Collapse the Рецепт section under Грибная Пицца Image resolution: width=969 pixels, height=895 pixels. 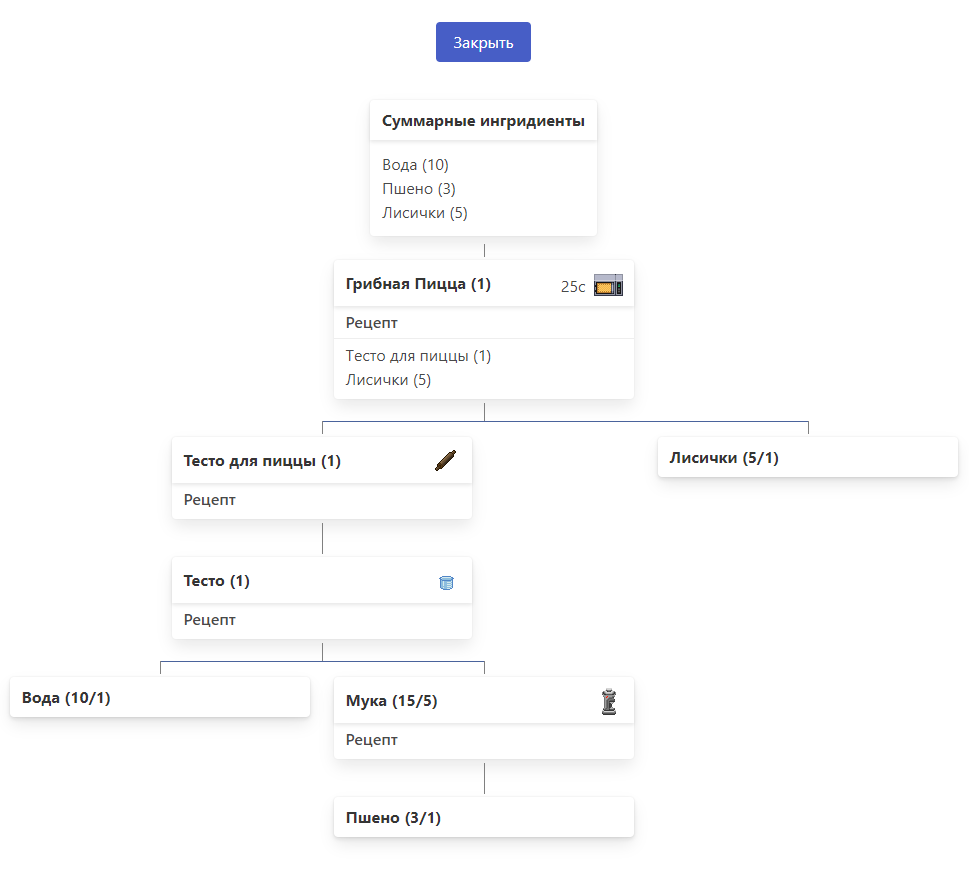click(372, 323)
